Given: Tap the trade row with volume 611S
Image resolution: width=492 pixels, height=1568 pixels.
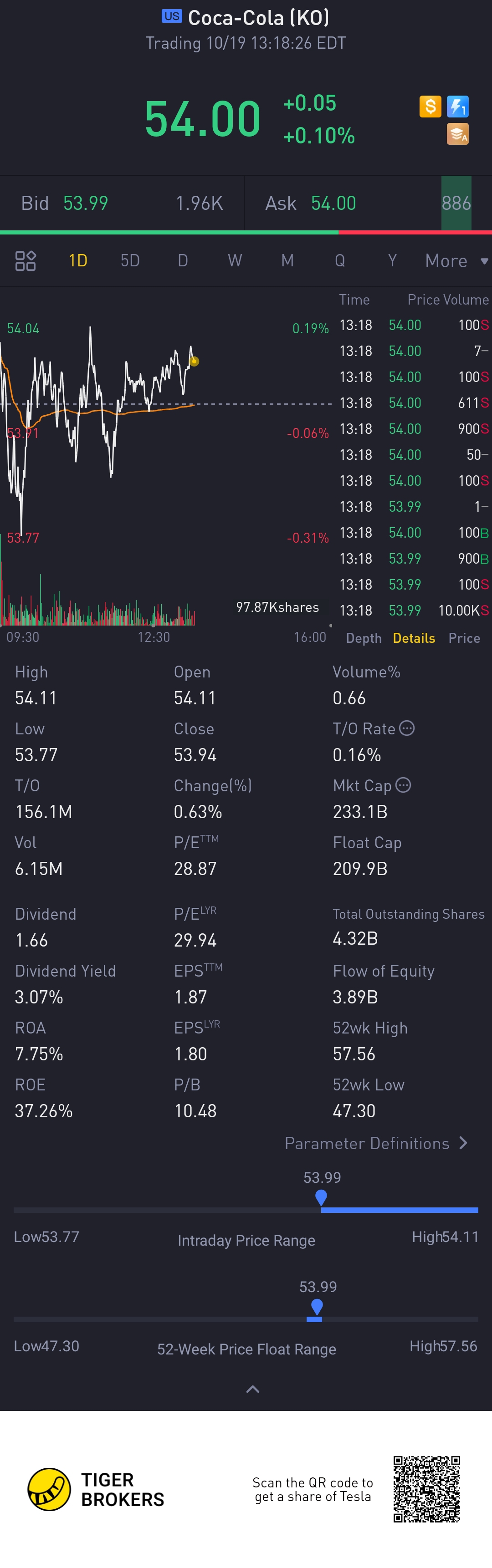Looking at the screenshot, I should 414,403.
